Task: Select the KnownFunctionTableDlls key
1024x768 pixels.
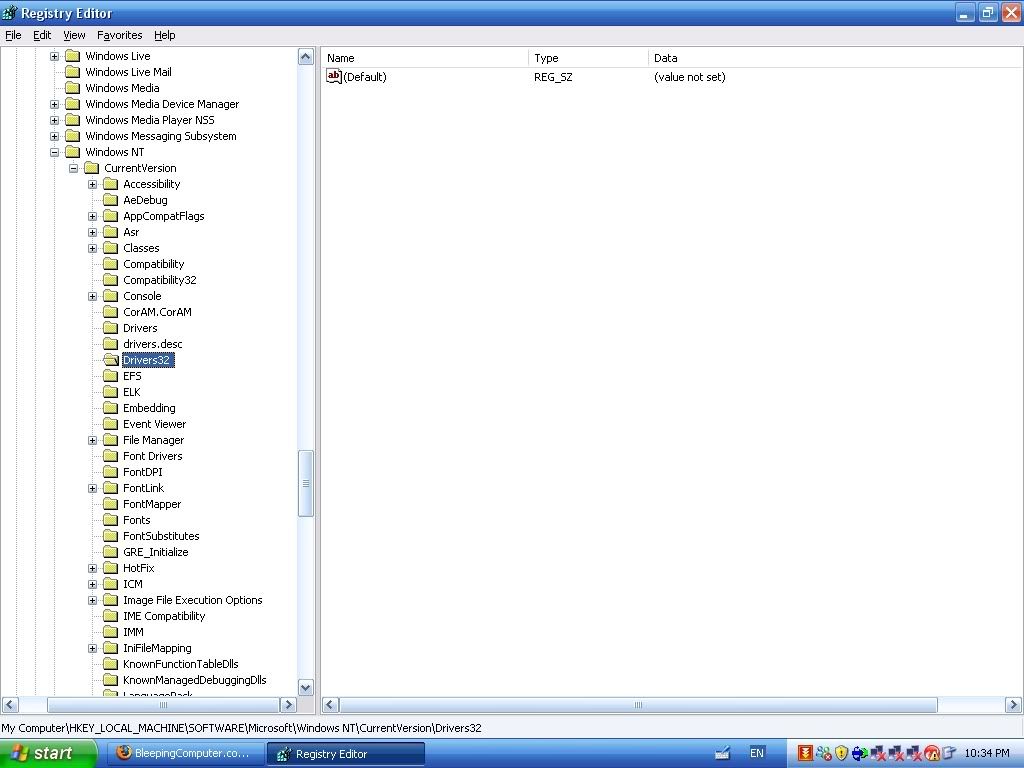Action: coord(181,664)
